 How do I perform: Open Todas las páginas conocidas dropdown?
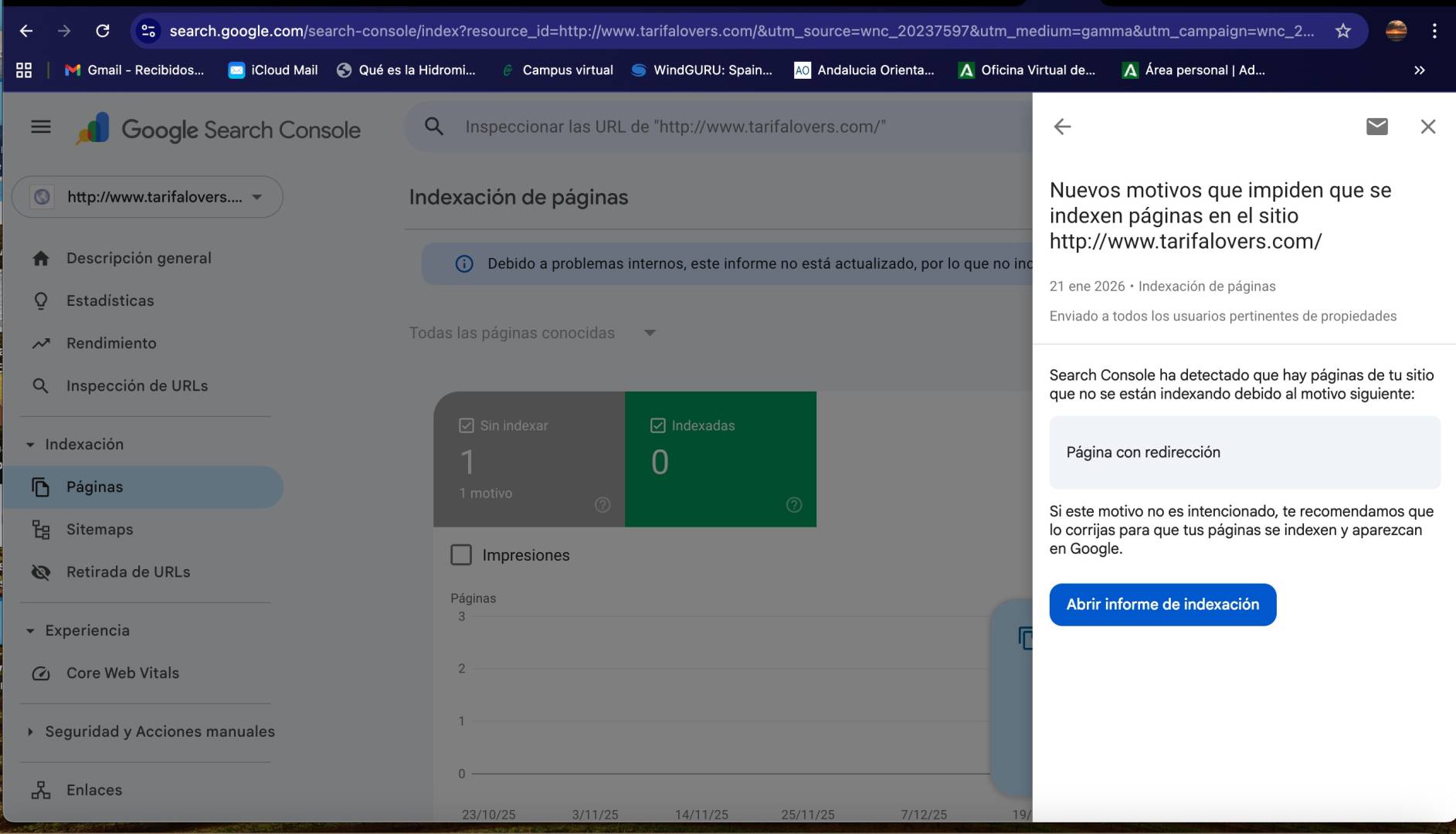pyautogui.click(x=532, y=333)
